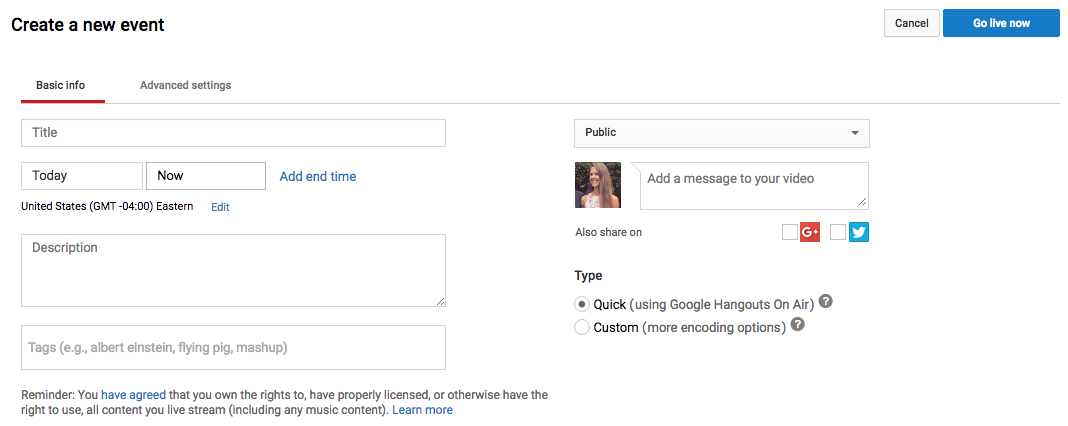
Task: Click the Twitter bird icon
Action: (858, 232)
